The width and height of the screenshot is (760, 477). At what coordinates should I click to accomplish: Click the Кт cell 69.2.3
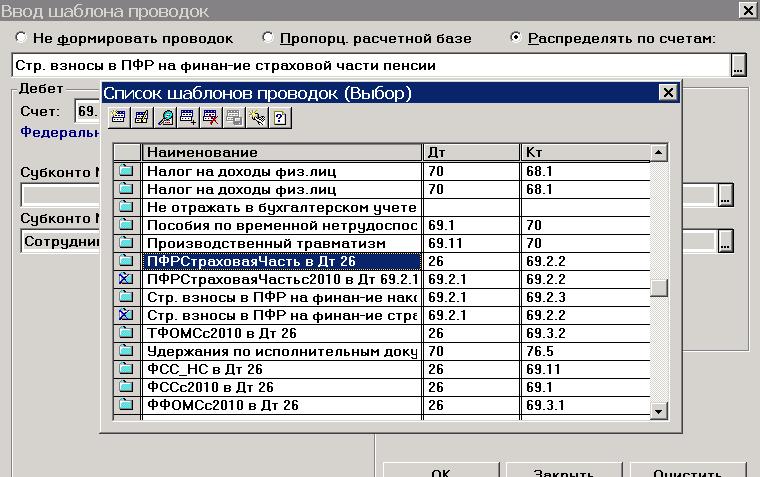coord(586,297)
